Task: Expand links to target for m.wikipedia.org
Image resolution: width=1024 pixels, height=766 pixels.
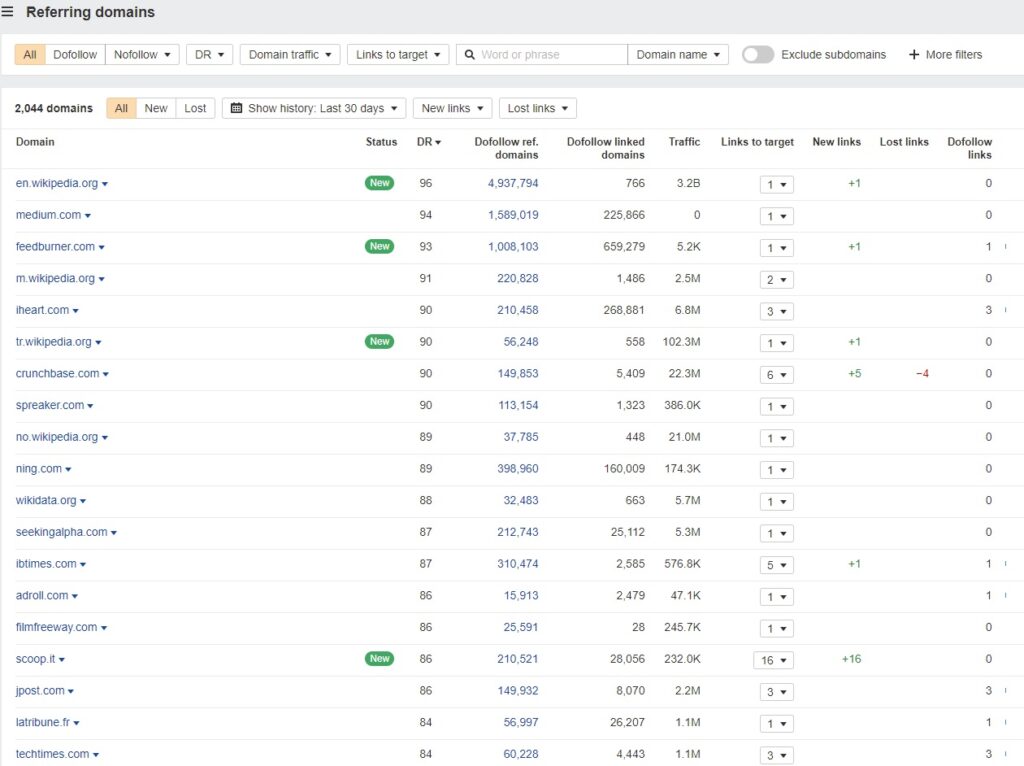Action: (776, 279)
